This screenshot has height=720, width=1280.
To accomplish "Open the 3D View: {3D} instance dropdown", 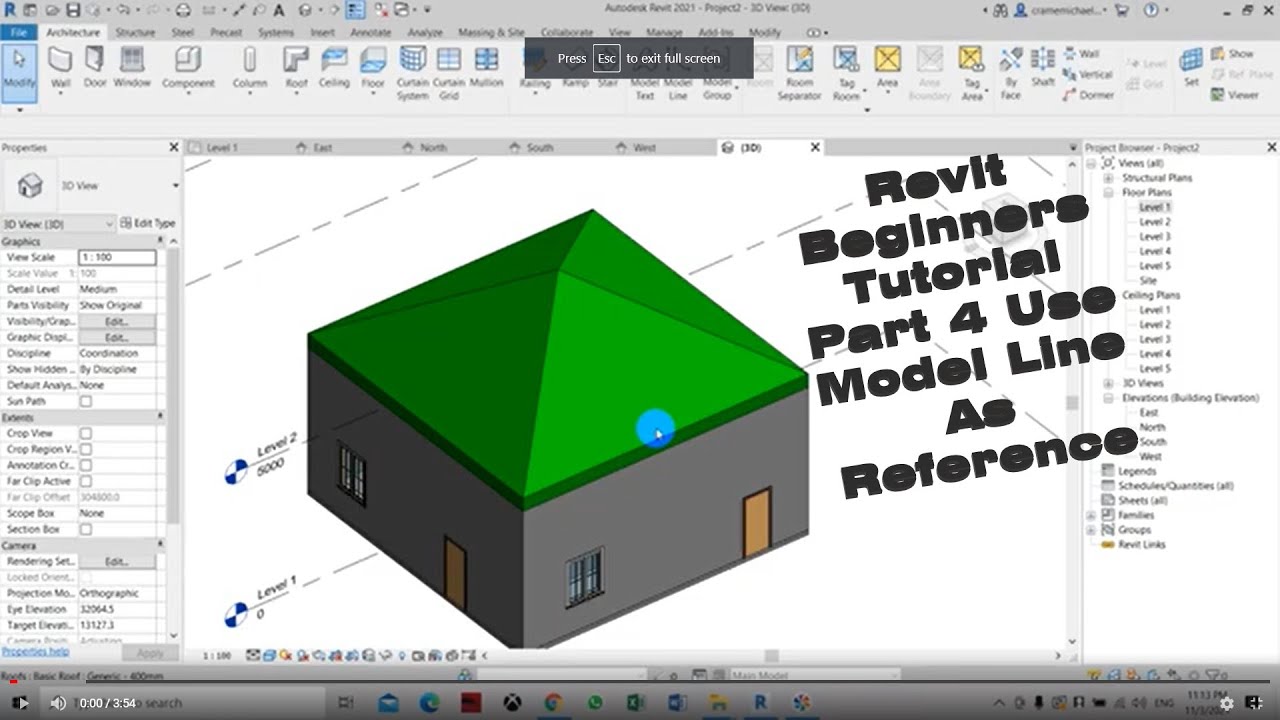I will click(x=58, y=224).
